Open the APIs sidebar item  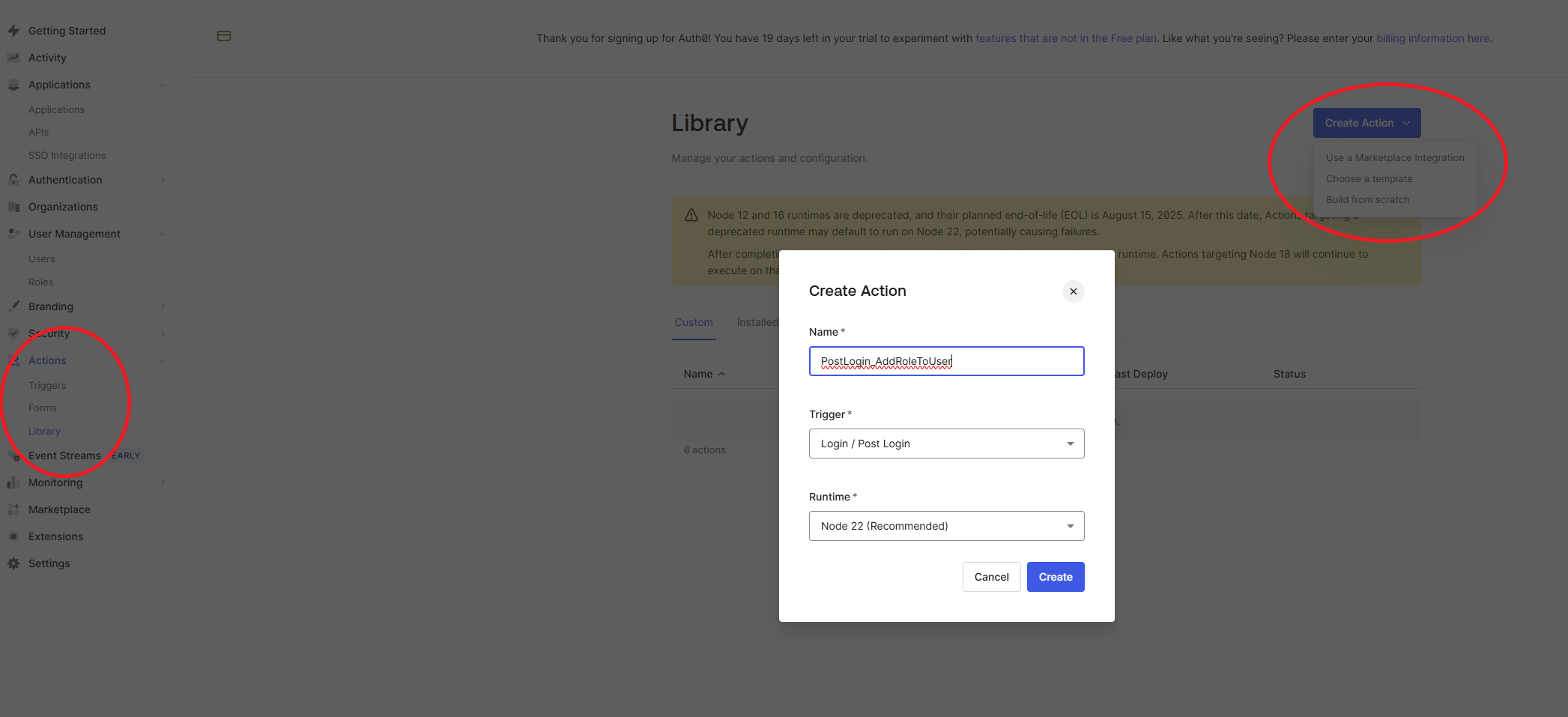click(x=38, y=133)
